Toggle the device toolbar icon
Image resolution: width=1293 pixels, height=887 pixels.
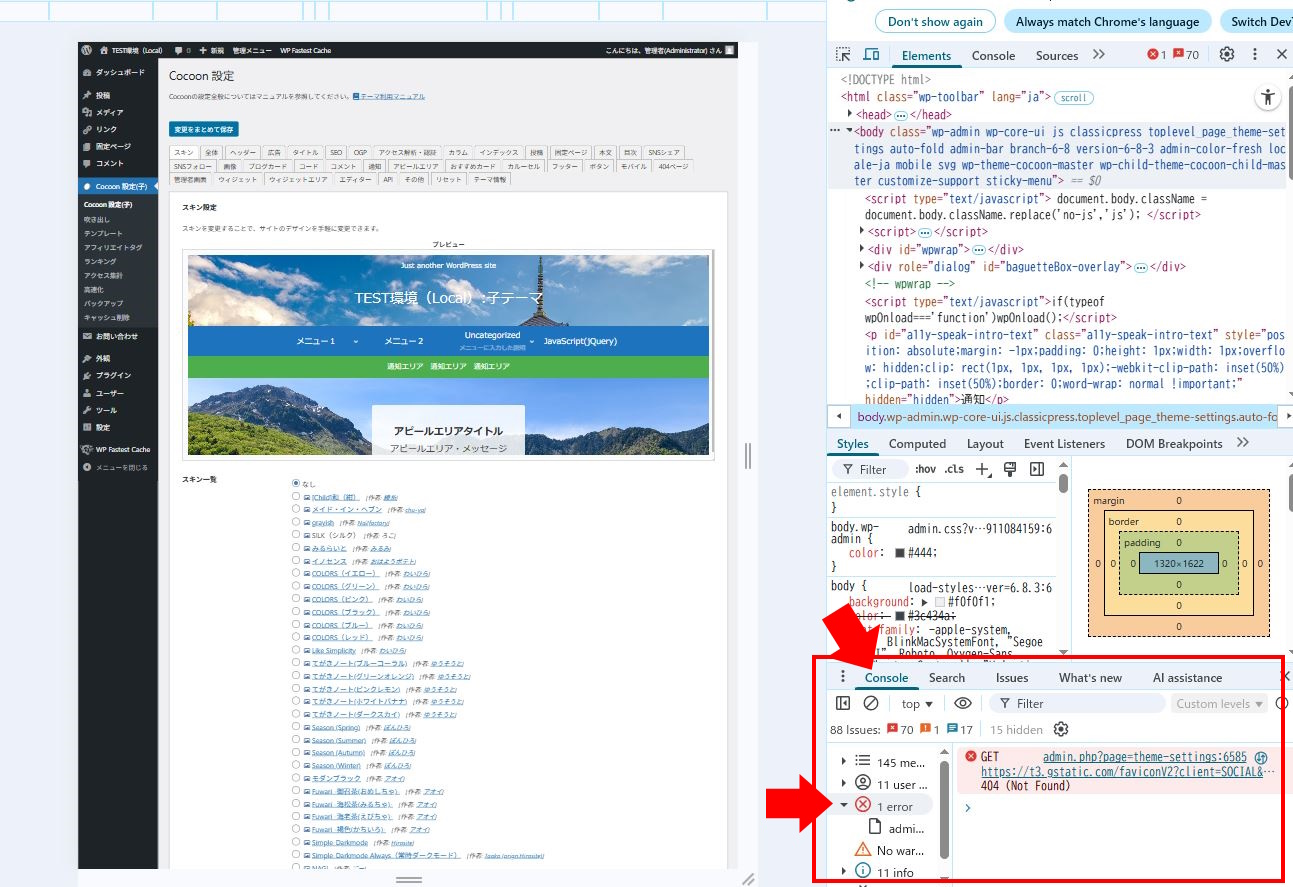click(871, 55)
